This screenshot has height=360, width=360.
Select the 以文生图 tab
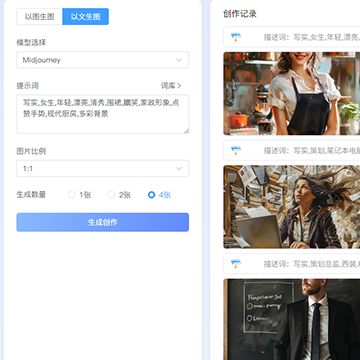click(x=85, y=17)
